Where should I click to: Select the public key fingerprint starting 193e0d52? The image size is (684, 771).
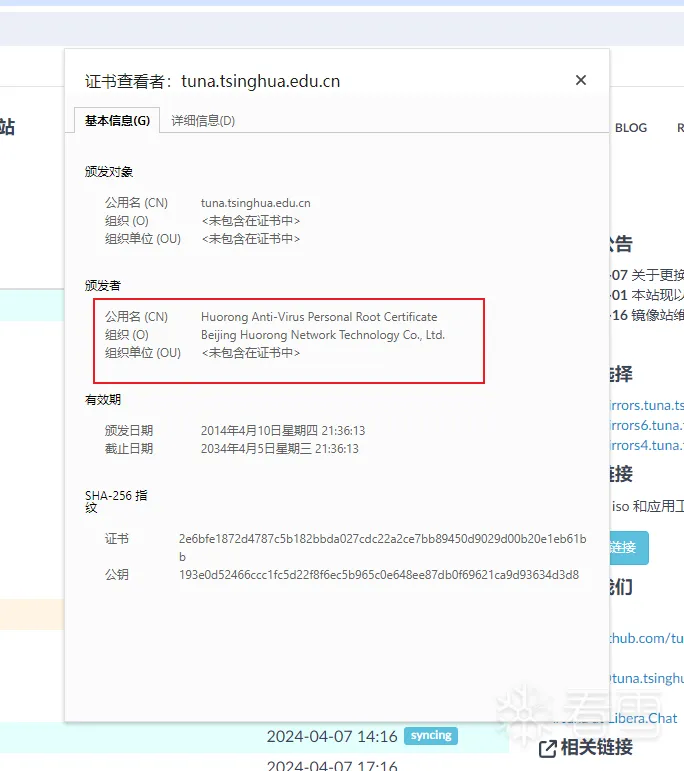379,575
